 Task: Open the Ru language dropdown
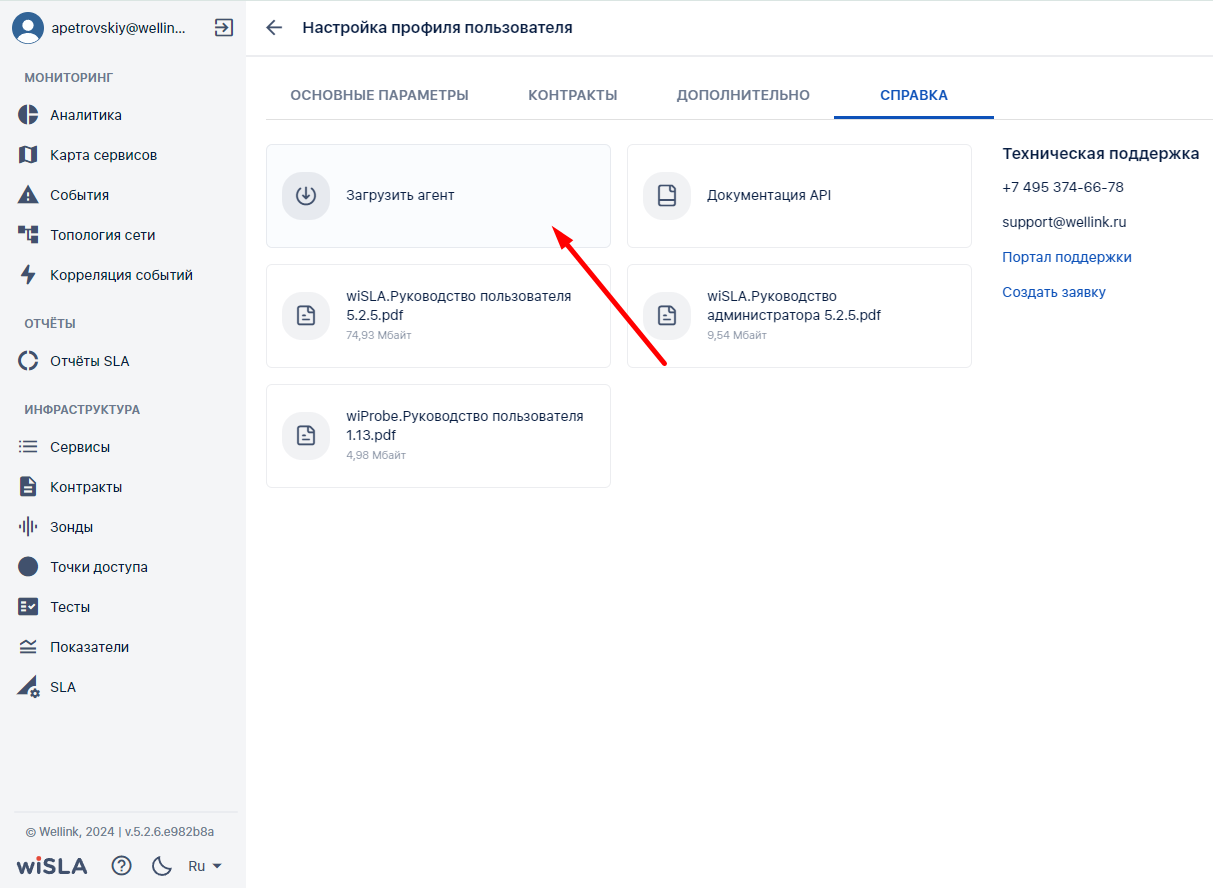[x=205, y=866]
